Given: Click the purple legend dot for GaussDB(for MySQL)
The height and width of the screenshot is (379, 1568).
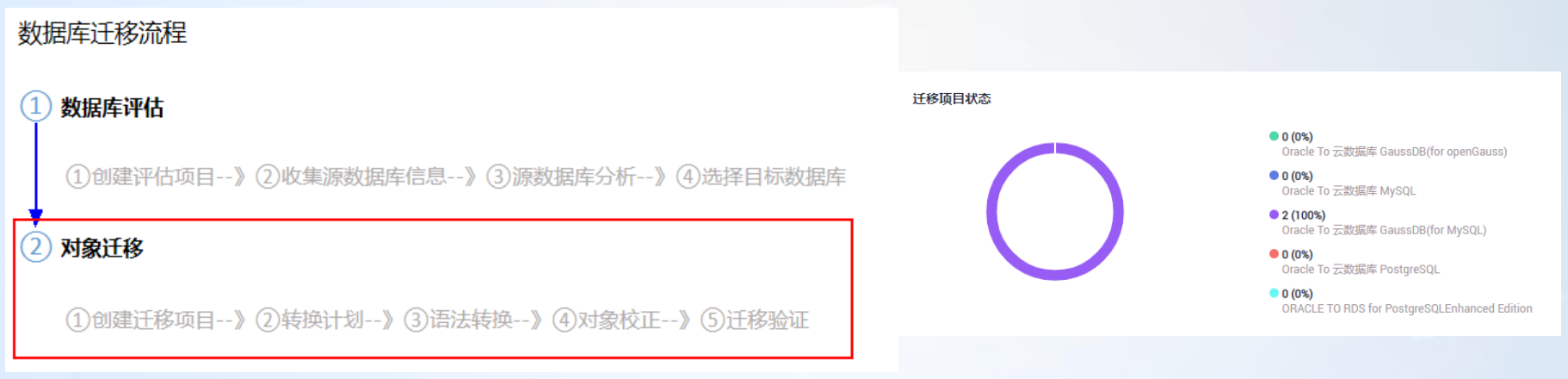Looking at the screenshot, I should pos(1274,214).
